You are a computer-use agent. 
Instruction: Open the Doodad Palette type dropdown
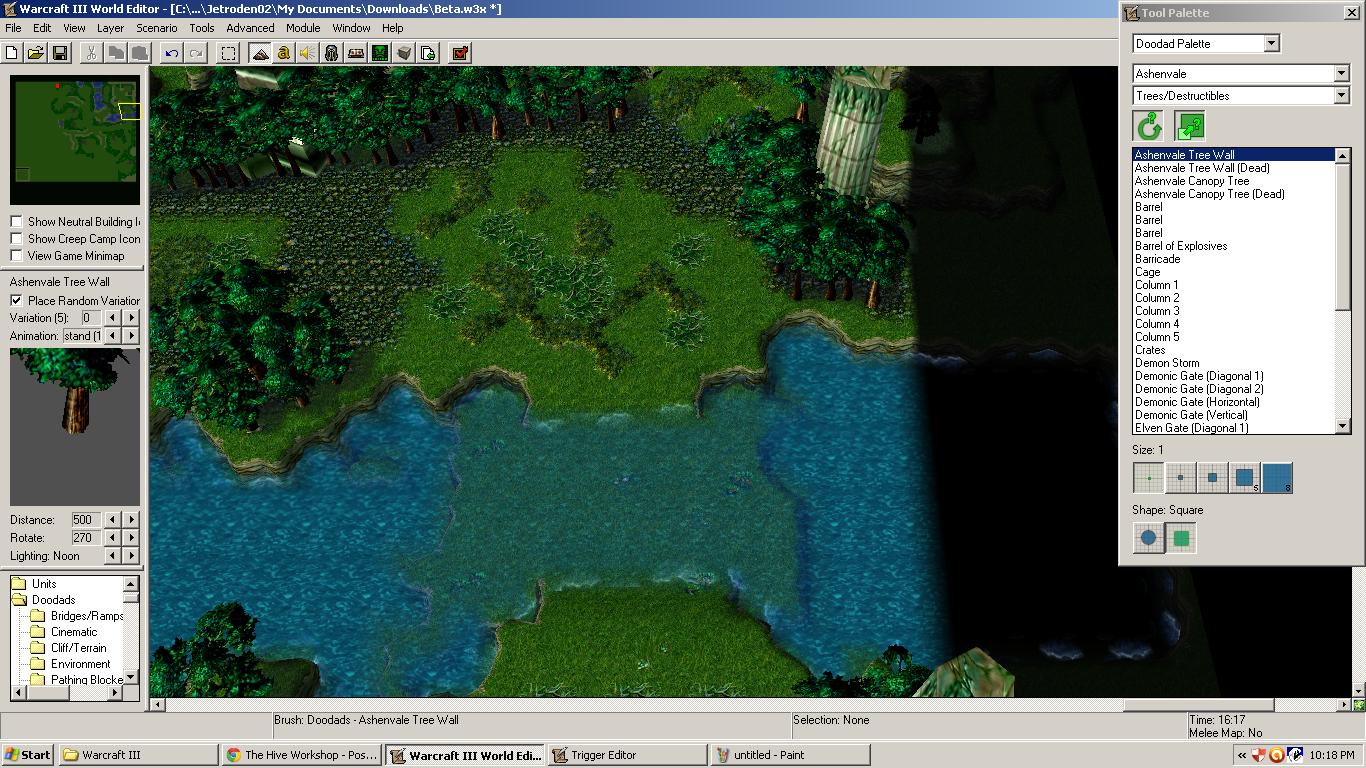point(1271,44)
